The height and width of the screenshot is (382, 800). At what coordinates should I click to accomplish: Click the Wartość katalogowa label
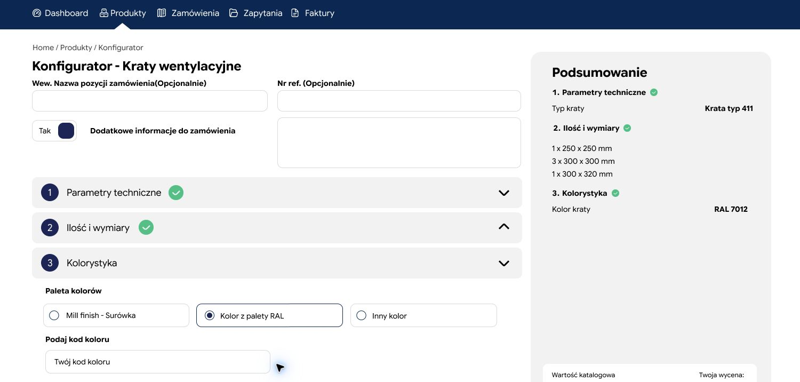[x=583, y=375]
